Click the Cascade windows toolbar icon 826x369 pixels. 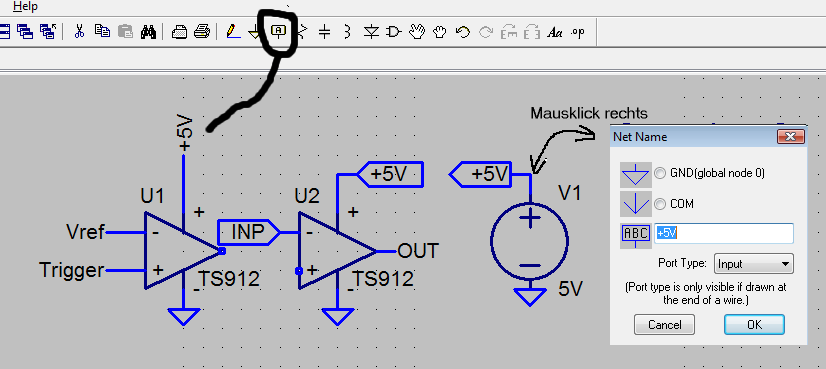[x=24, y=32]
